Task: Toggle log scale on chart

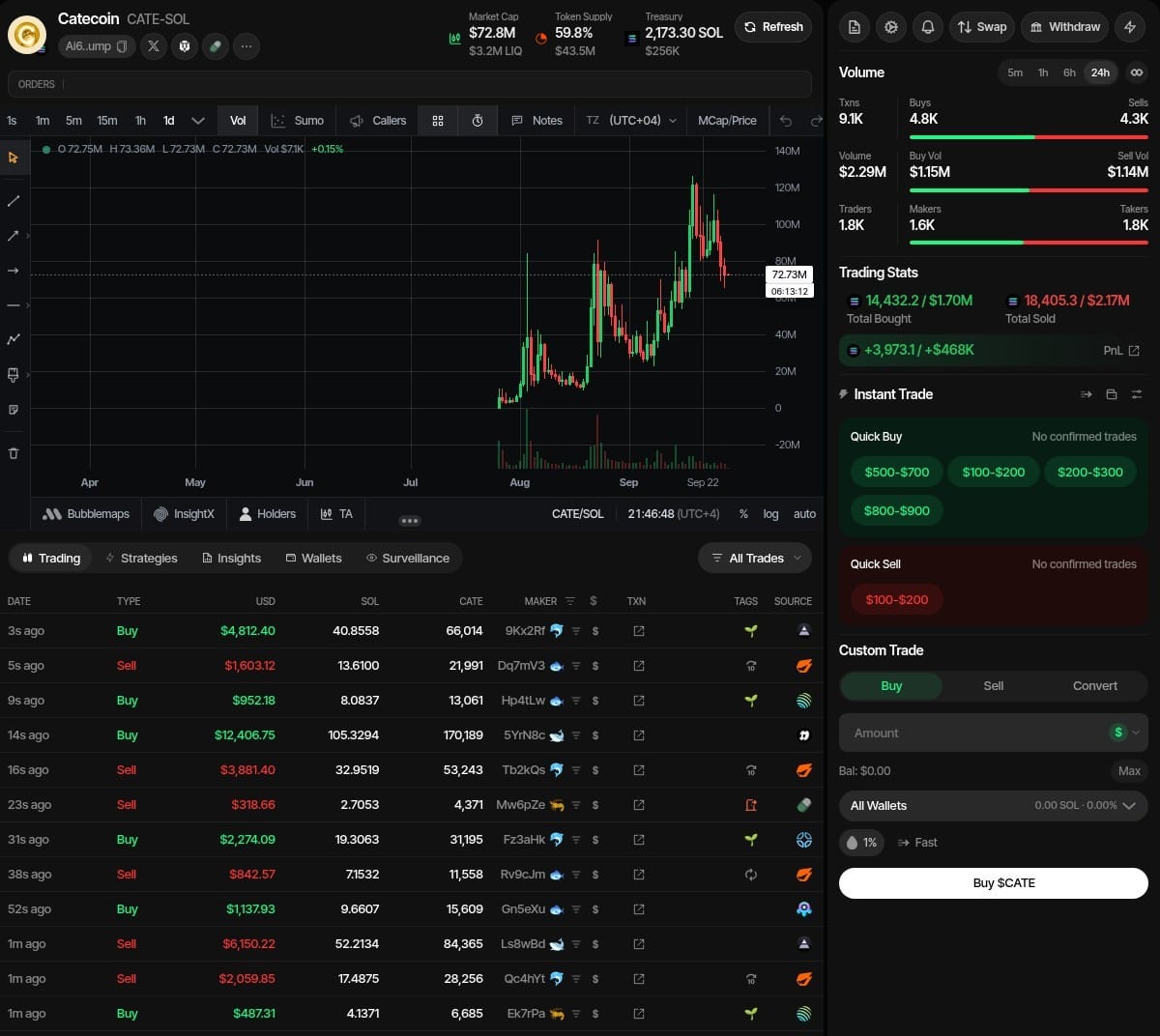Action: (x=770, y=514)
